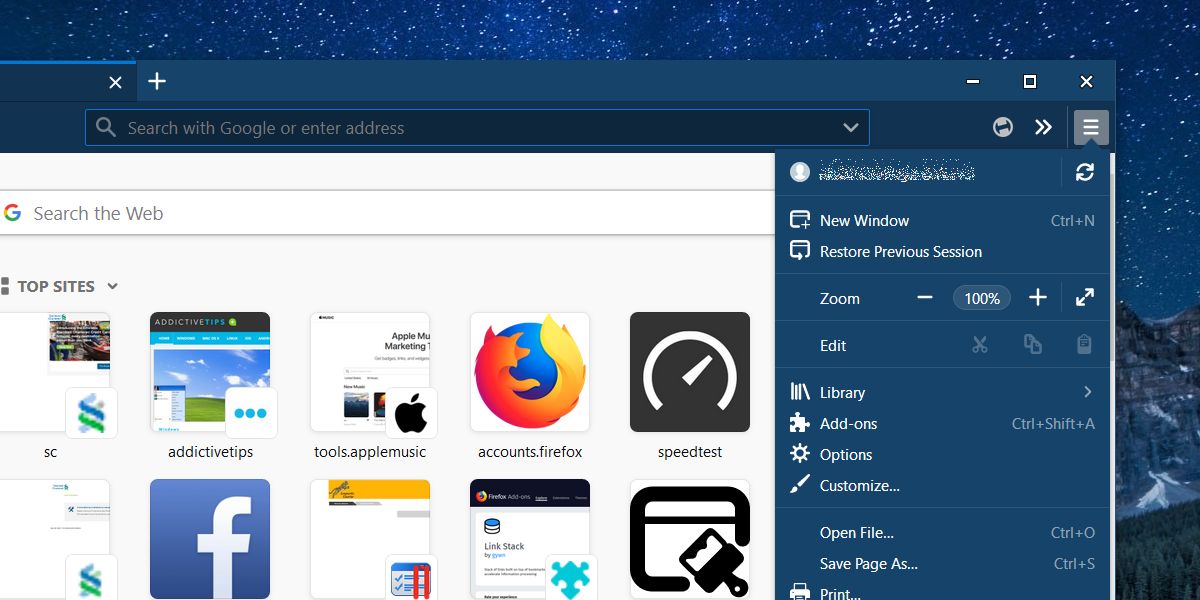Expand Library with the right arrow
1200x600 pixels.
(1088, 392)
